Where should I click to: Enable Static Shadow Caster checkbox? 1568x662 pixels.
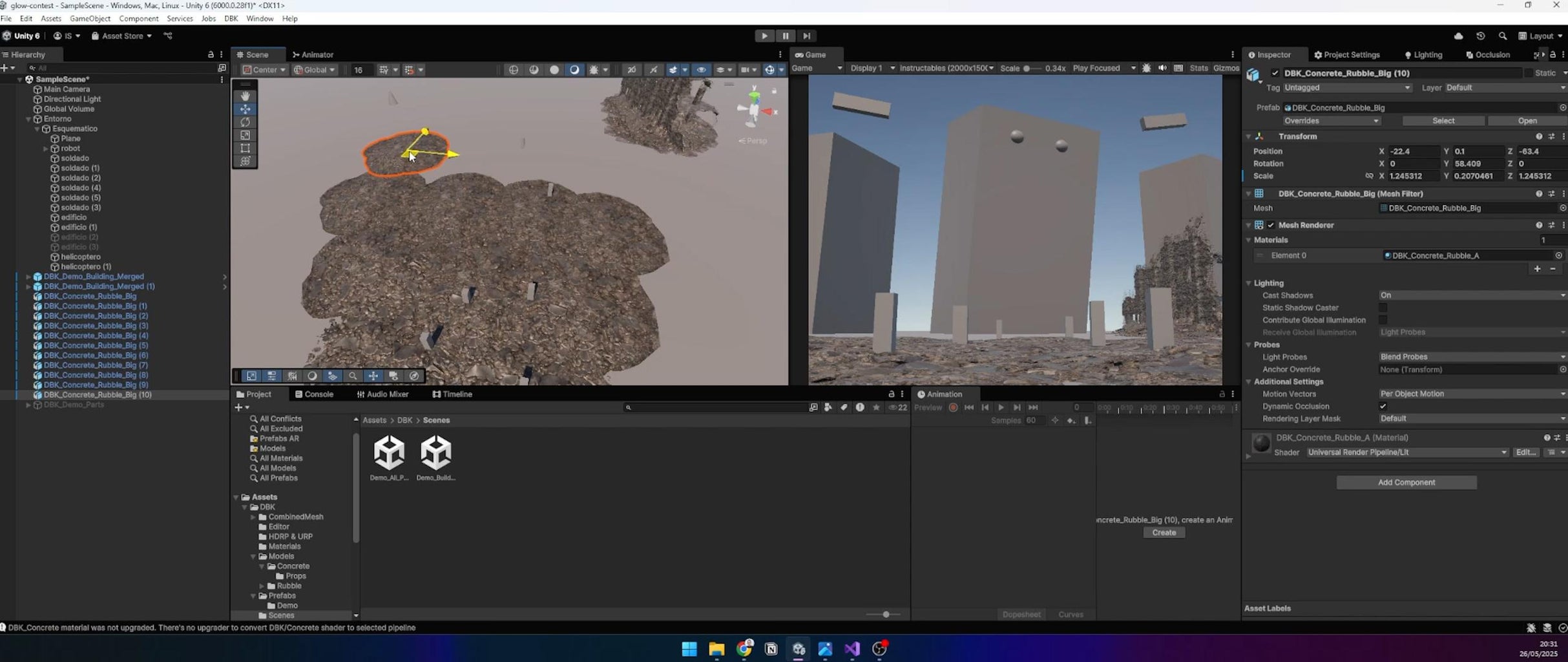point(1383,308)
